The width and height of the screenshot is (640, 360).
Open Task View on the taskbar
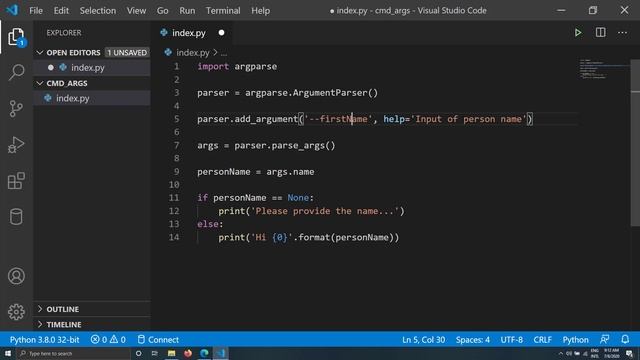tap(155, 353)
